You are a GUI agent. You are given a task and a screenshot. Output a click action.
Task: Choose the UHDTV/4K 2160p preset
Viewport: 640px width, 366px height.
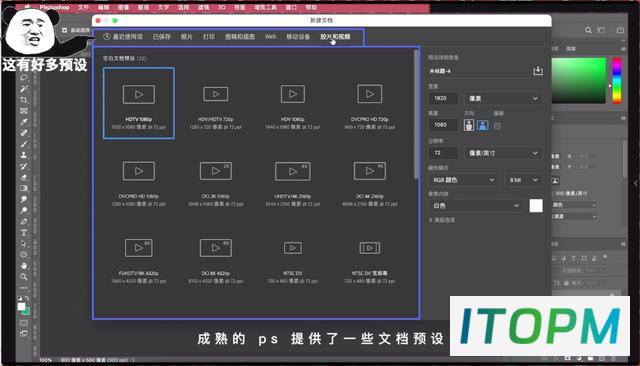[293, 180]
